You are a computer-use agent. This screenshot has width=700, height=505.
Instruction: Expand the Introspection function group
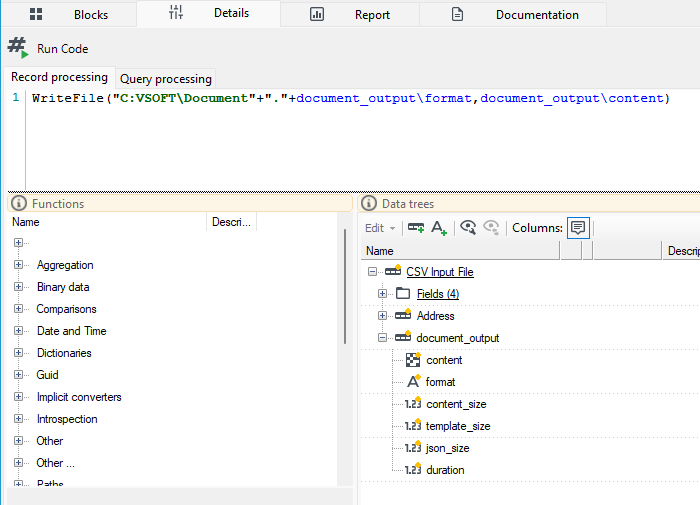18,418
